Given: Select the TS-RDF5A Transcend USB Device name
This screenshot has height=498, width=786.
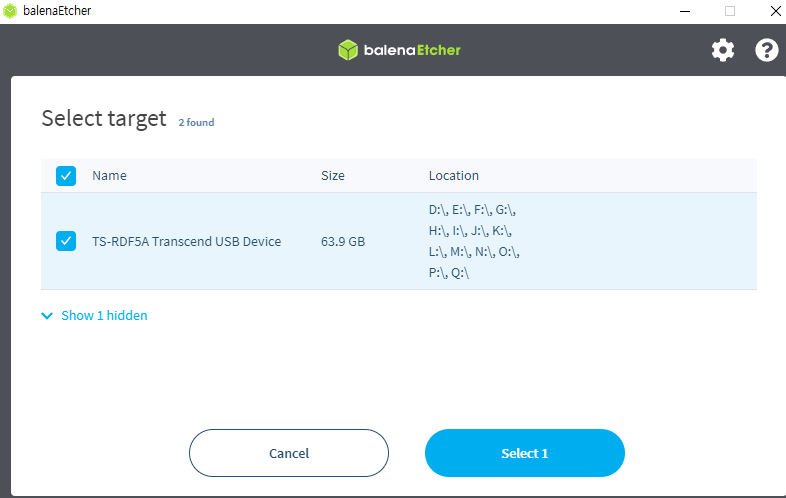Looking at the screenshot, I should coord(186,241).
